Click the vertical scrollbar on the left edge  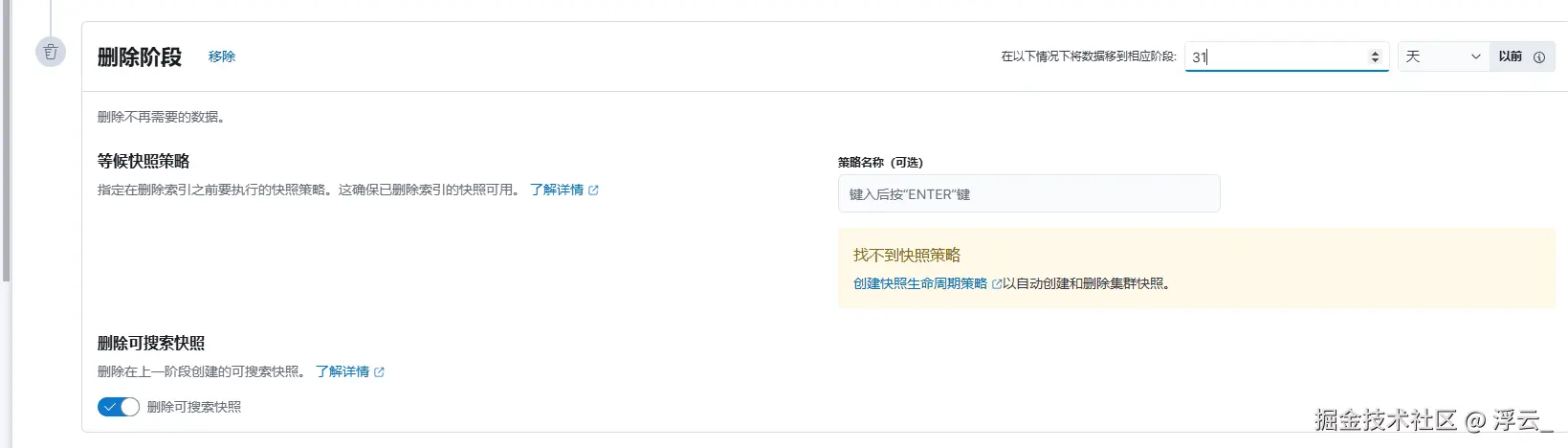pyautogui.click(x=6, y=144)
